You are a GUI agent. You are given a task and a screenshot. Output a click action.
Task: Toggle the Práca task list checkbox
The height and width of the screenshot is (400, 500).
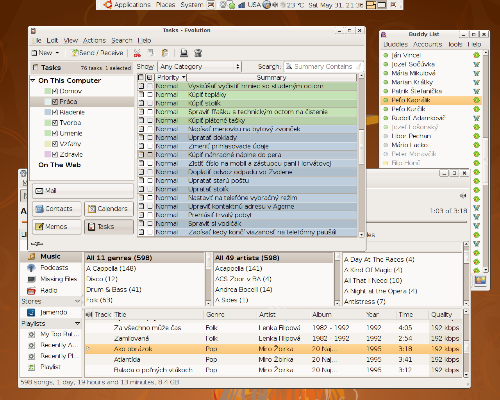coord(55,102)
